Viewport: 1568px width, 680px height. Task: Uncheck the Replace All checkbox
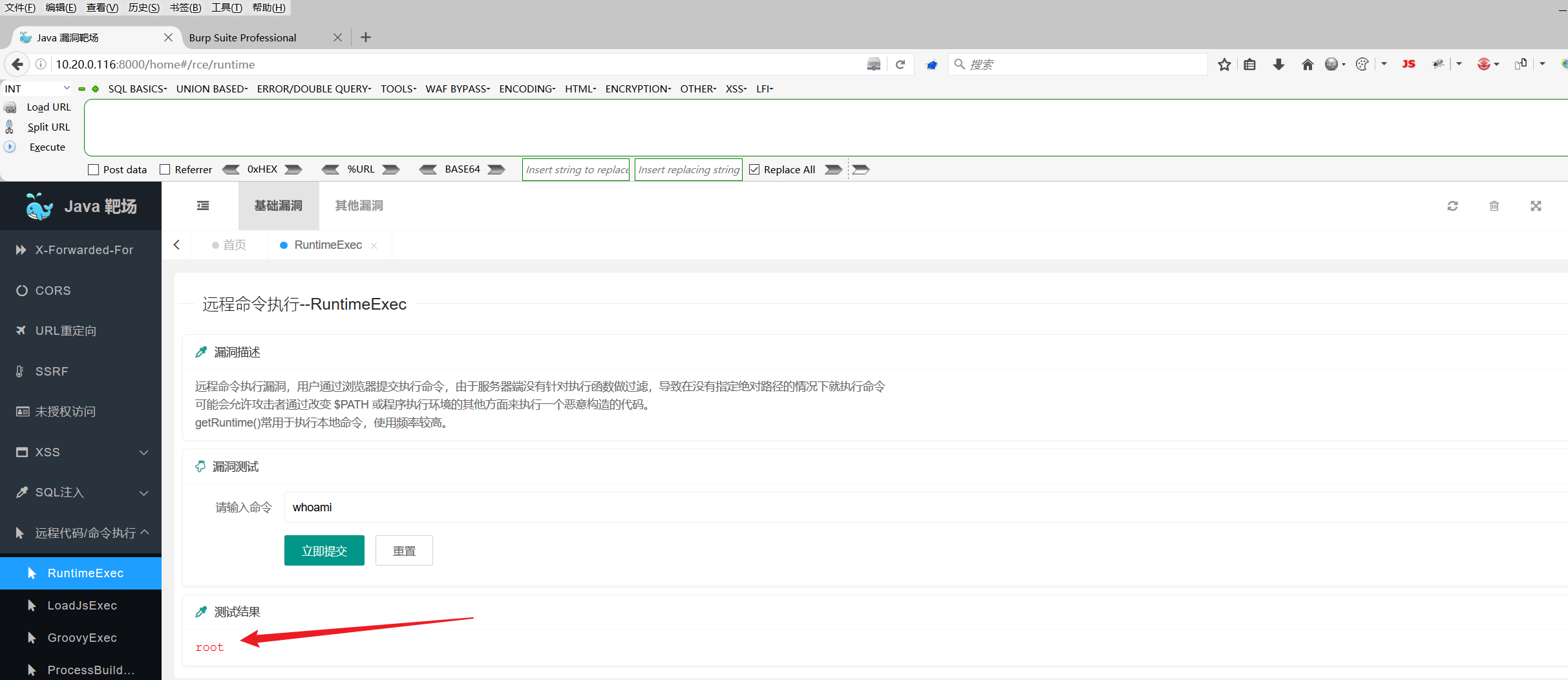tap(754, 169)
